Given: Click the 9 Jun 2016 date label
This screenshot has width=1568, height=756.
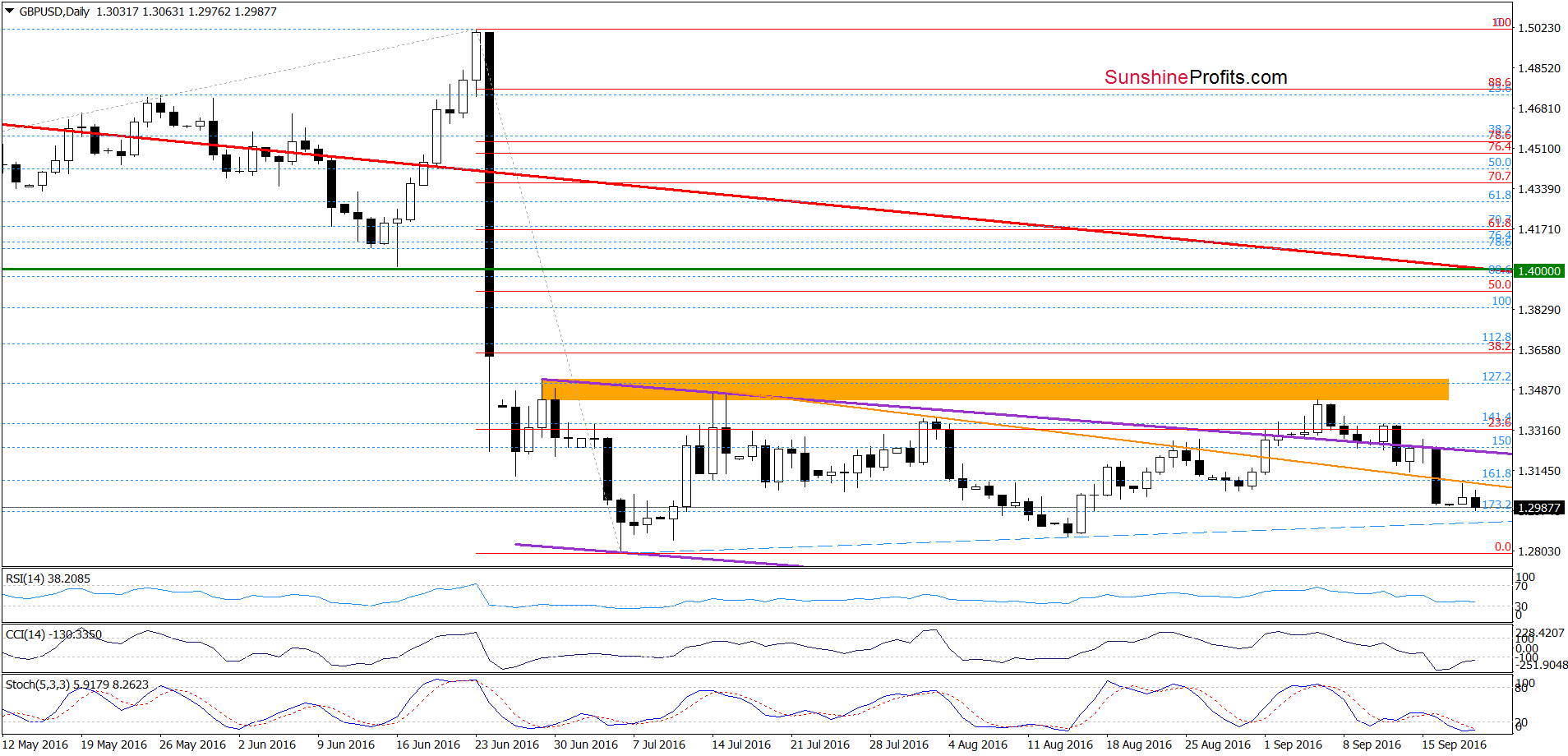Looking at the screenshot, I should coord(346,744).
